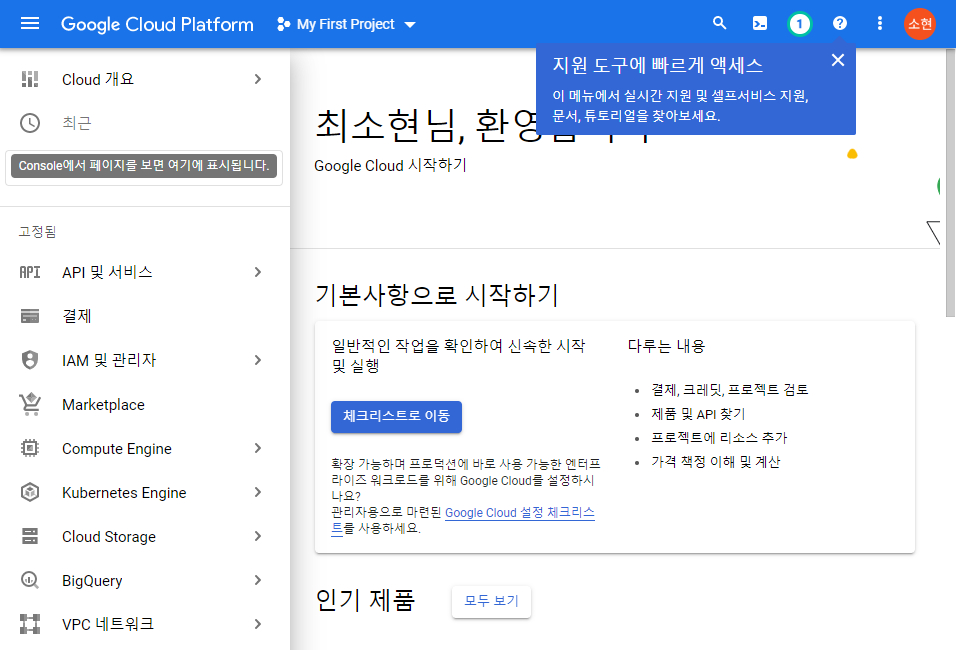This screenshot has height=650, width=956.
Task: Open the three-dot more options menu
Action: (x=879, y=23)
